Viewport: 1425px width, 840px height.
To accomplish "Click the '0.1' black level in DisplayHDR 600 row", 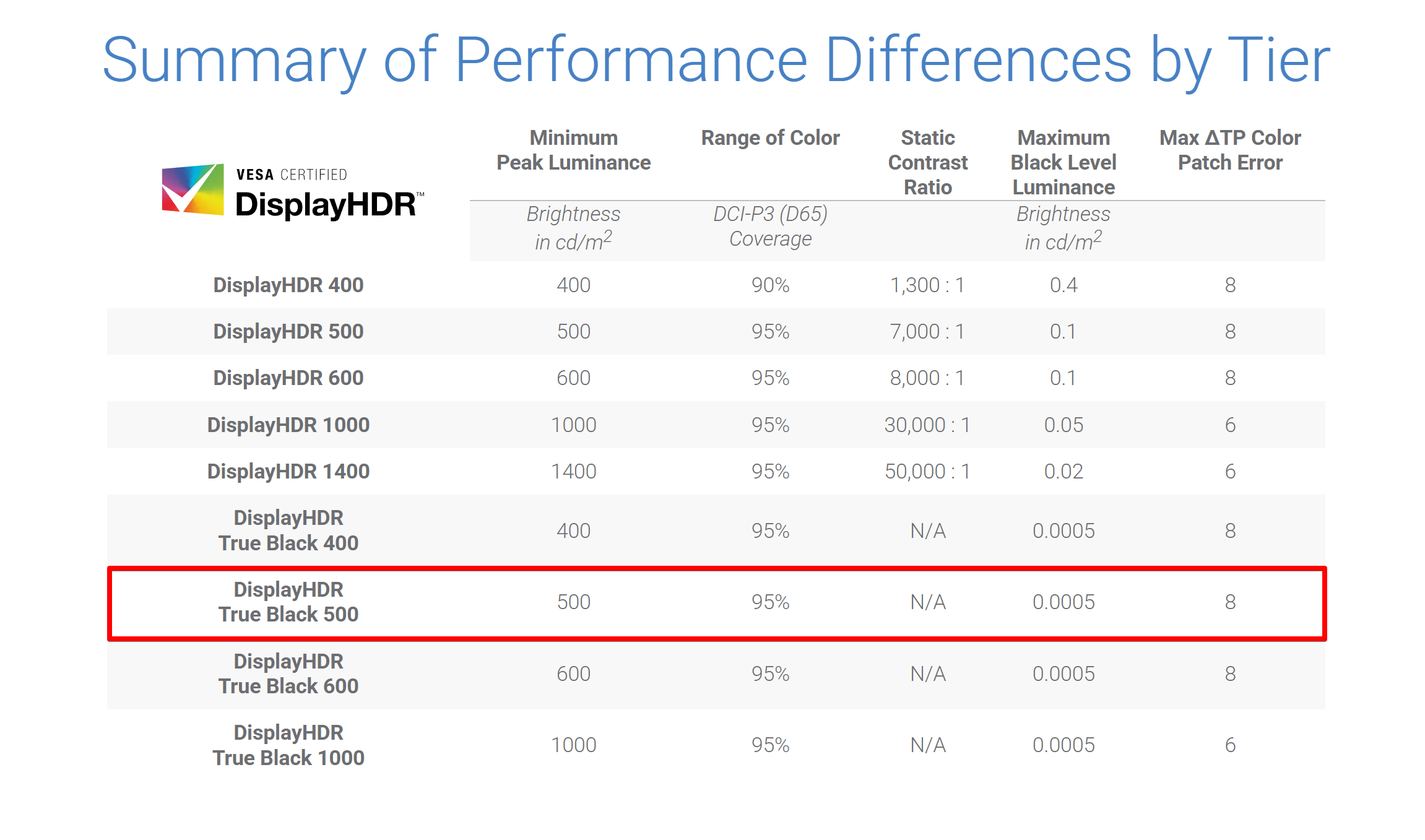I will (x=1063, y=378).
